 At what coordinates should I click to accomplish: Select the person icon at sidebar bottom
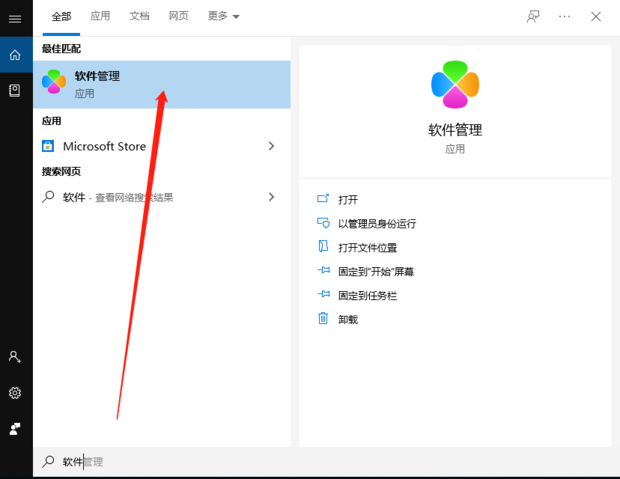pyautogui.click(x=15, y=429)
